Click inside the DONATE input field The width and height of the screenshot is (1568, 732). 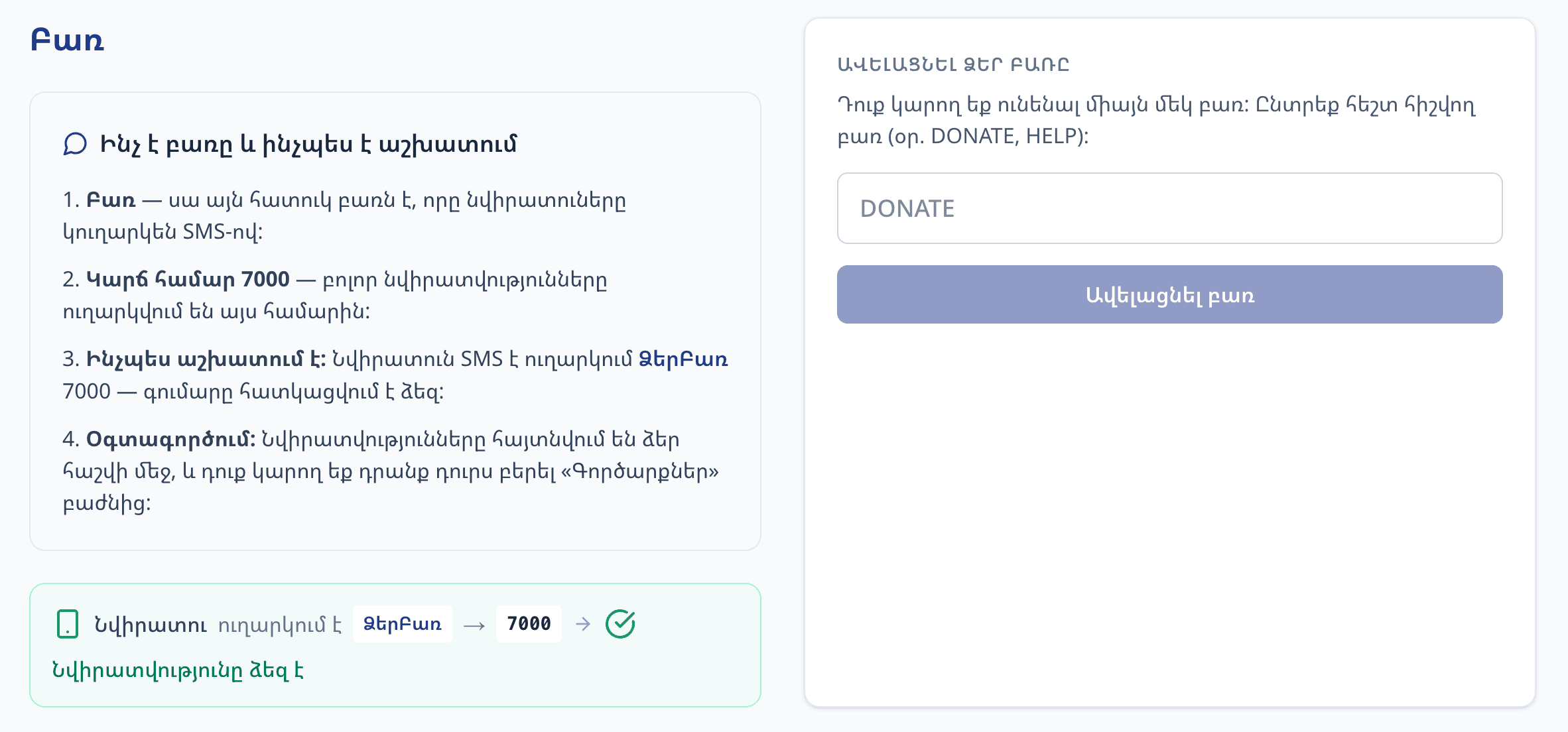point(1169,208)
